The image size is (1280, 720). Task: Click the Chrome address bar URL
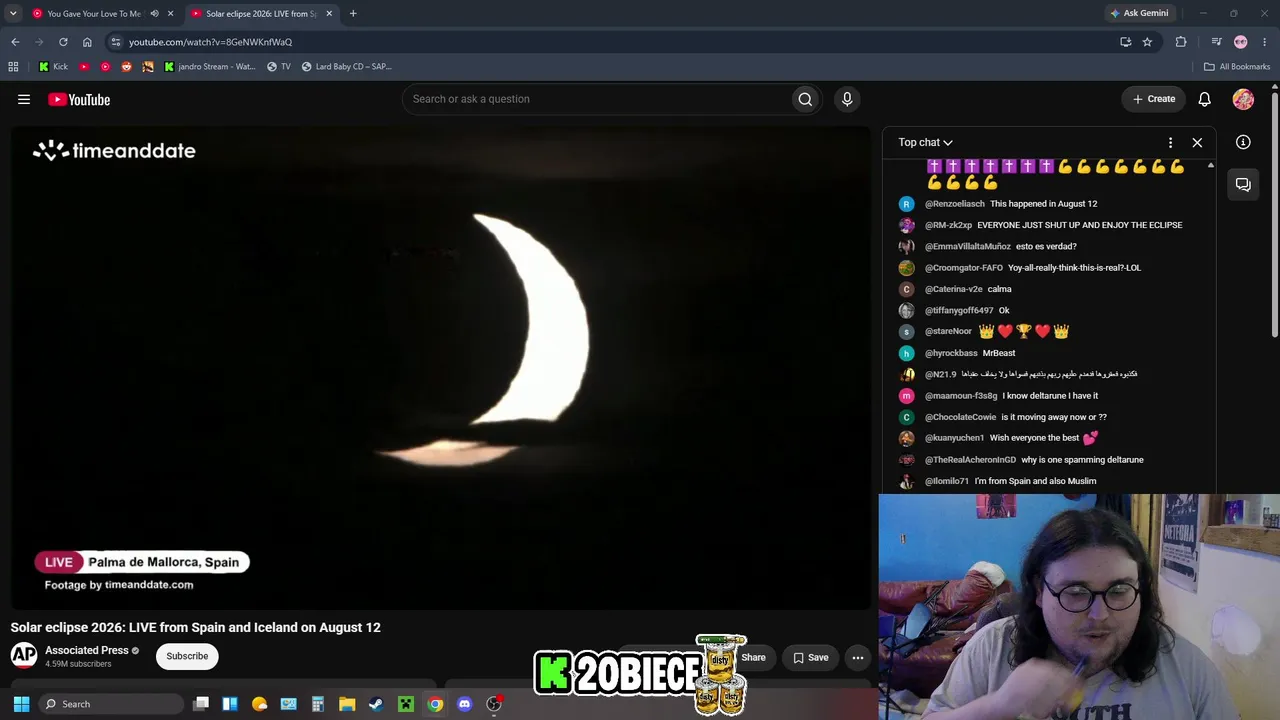[x=210, y=42]
